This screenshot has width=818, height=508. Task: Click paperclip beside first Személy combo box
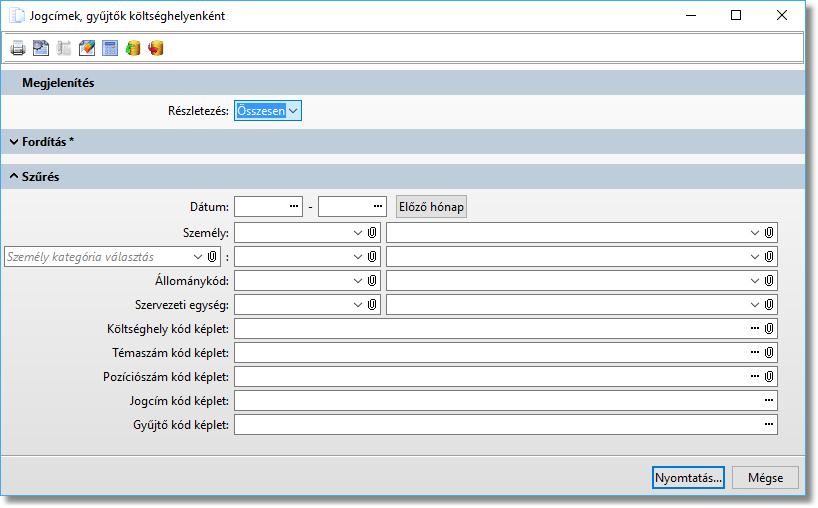click(x=372, y=233)
